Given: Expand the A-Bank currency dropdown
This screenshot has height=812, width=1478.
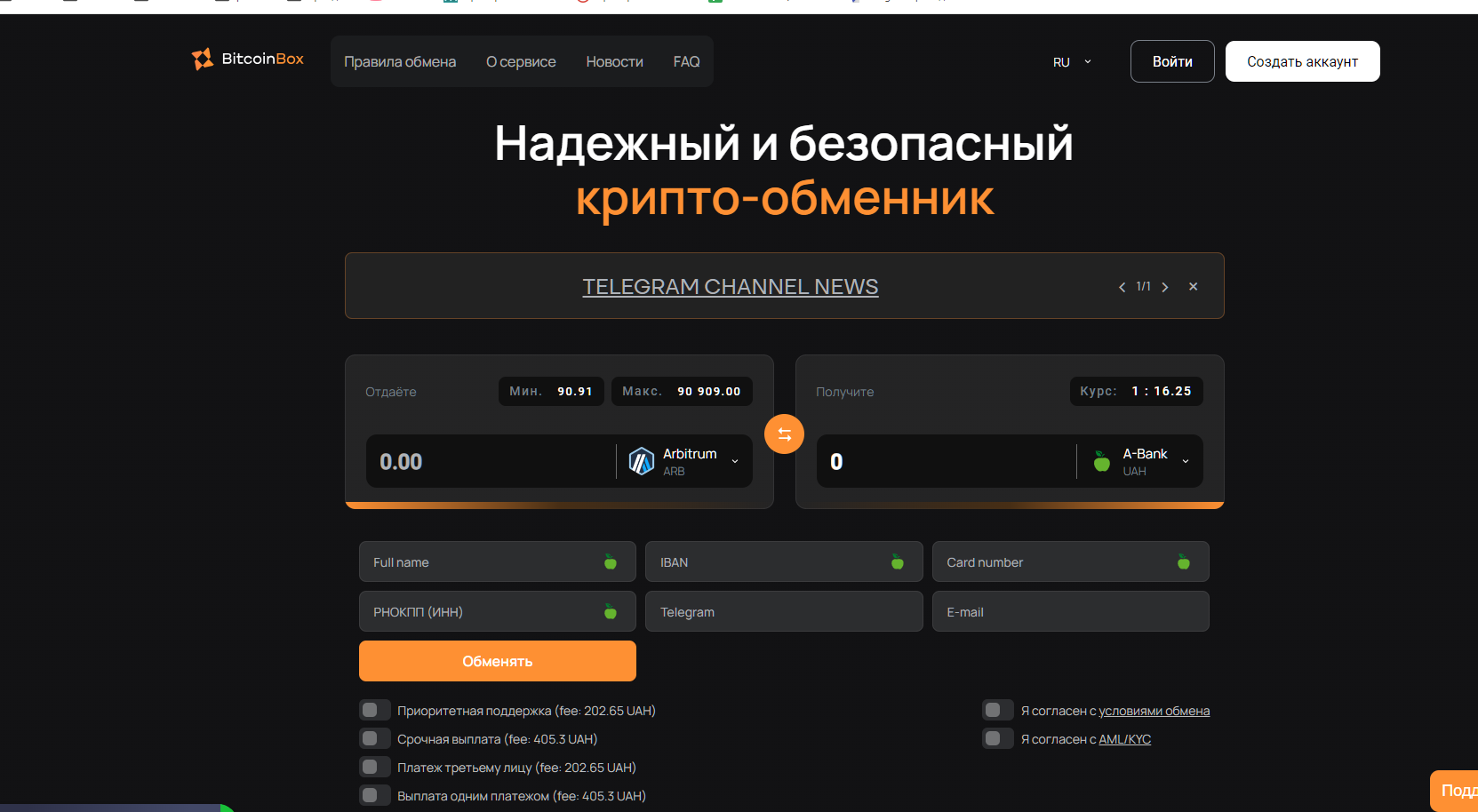Looking at the screenshot, I should [1186, 461].
